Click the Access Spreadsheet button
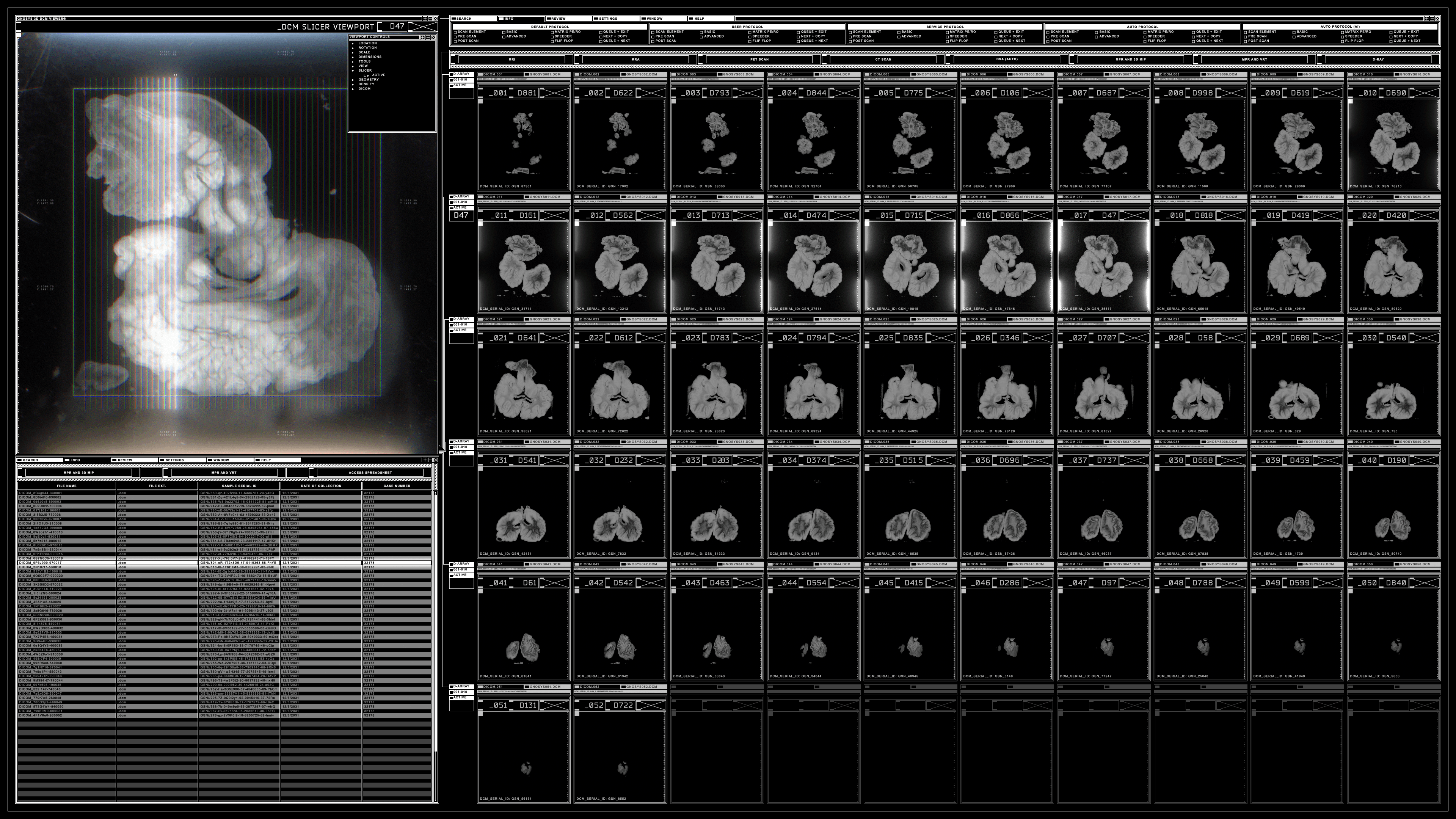Screen dimensions: 1456x819 click(x=370, y=472)
